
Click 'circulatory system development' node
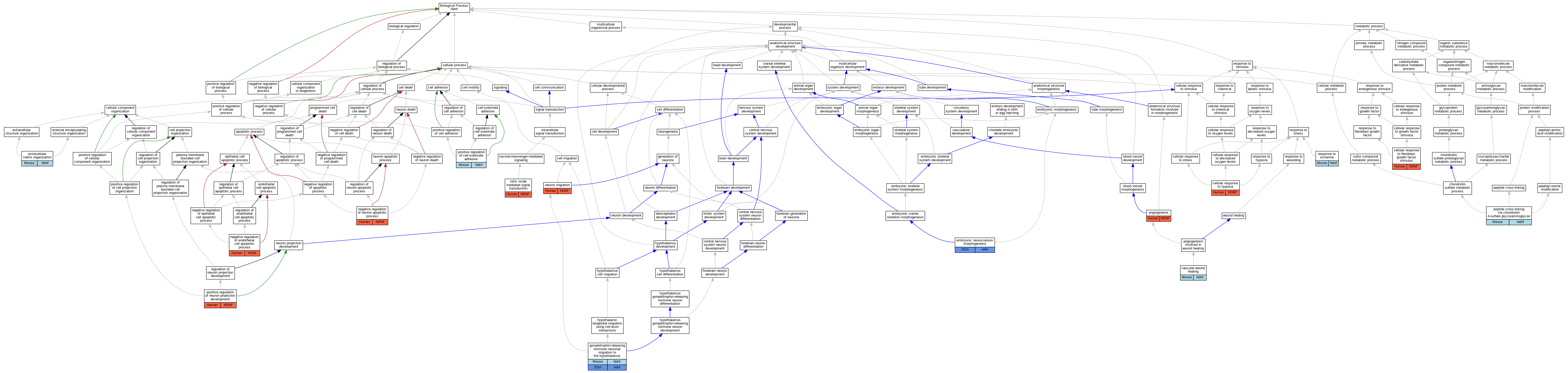pyautogui.click(x=961, y=110)
